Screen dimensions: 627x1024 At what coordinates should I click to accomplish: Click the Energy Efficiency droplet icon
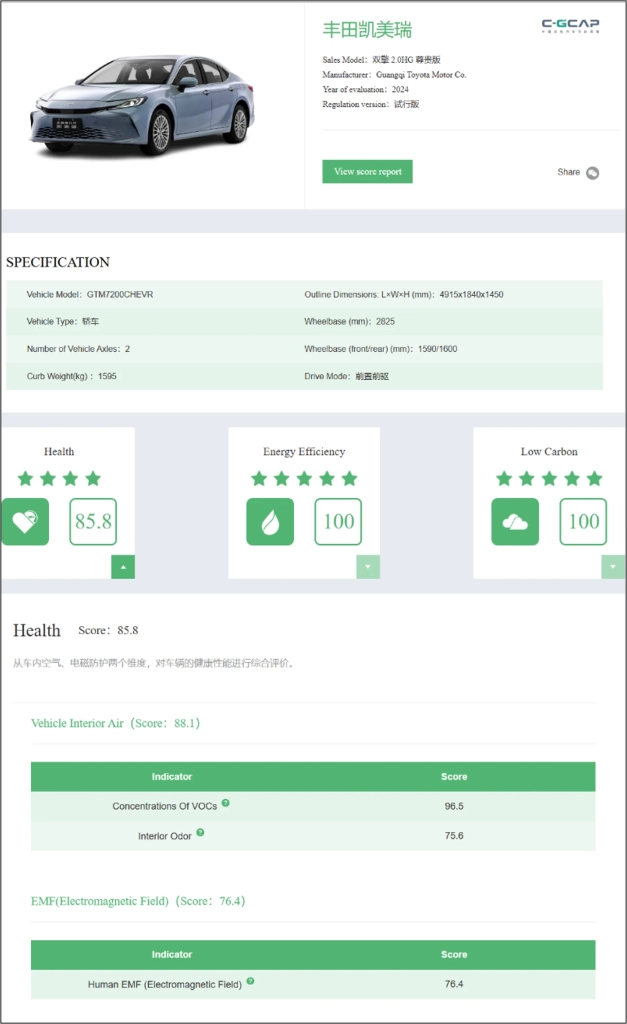[270, 521]
